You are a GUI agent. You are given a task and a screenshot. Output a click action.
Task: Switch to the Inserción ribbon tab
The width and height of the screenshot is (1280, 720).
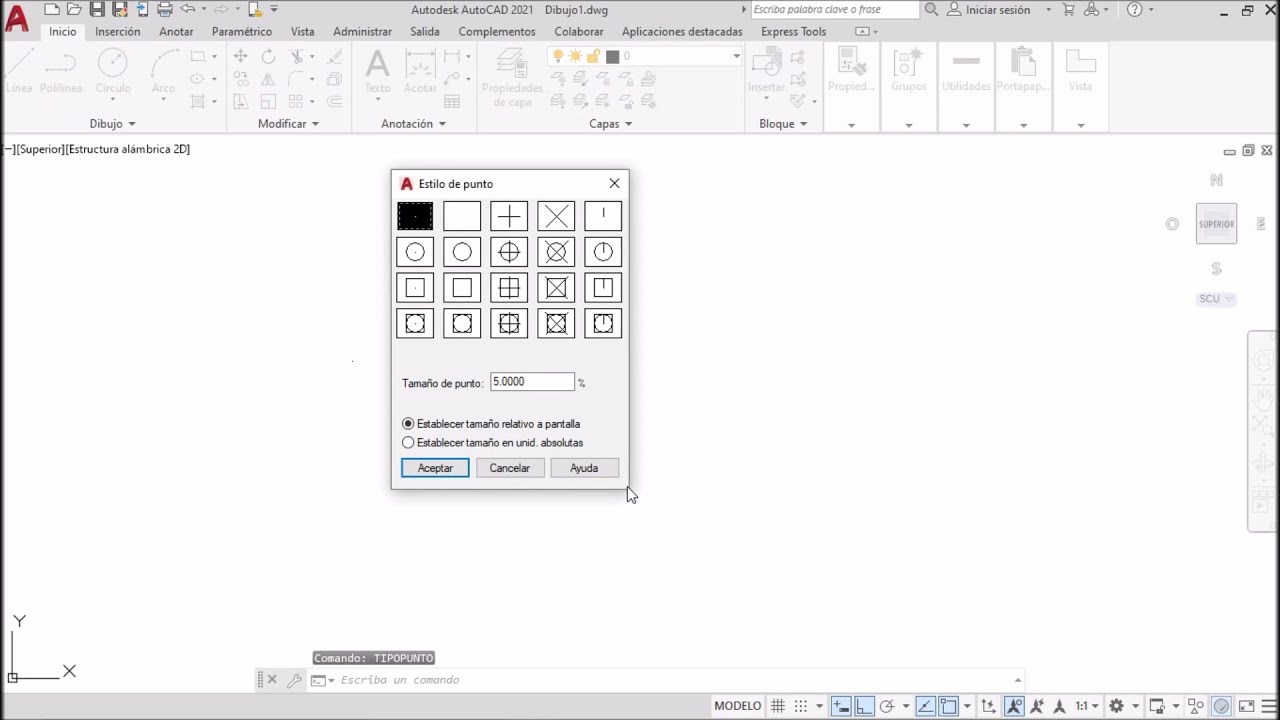(118, 32)
